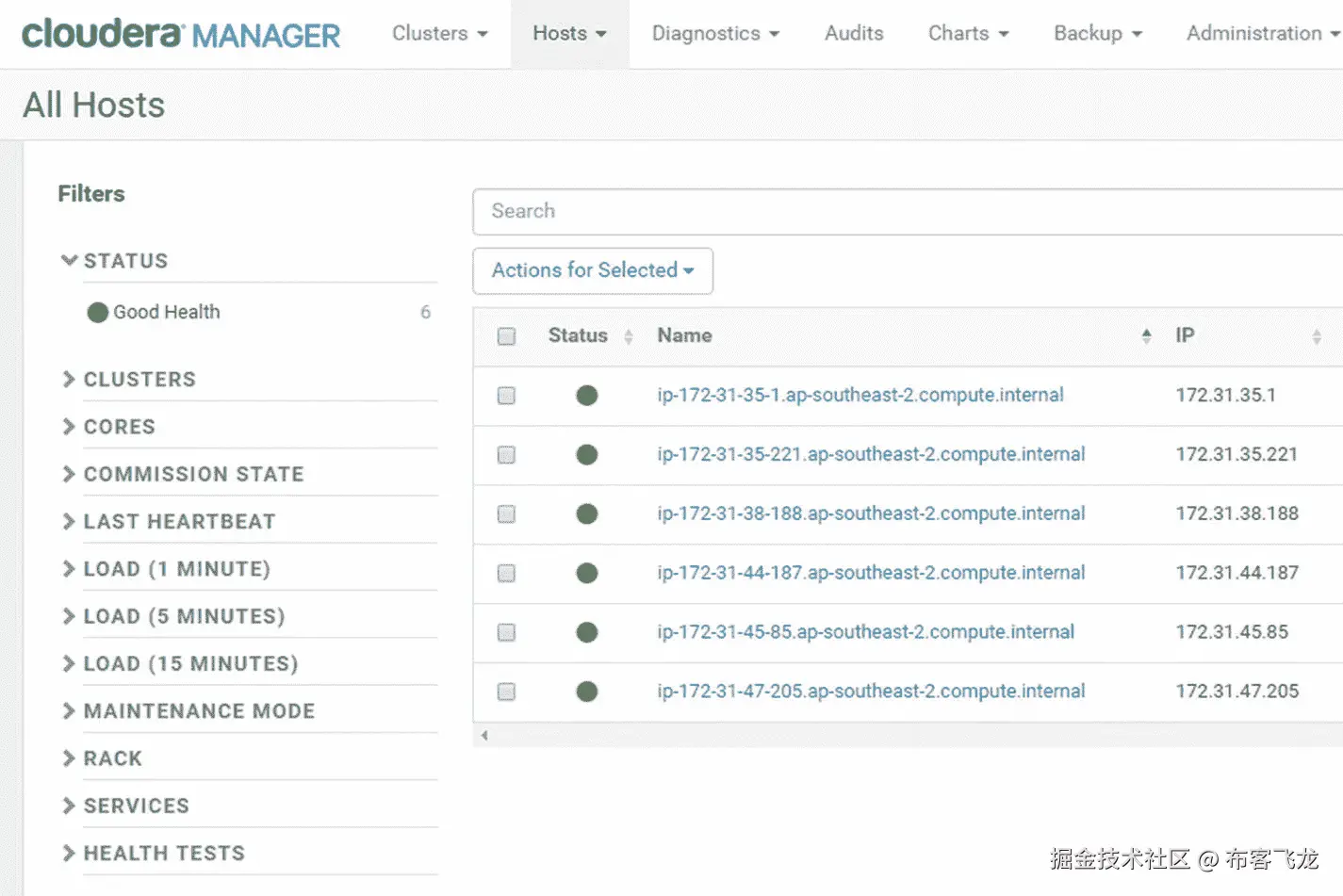Click green status dot for ip-172-31-35-1 host
This screenshot has height=896, width=1343.
(x=587, y=396)
